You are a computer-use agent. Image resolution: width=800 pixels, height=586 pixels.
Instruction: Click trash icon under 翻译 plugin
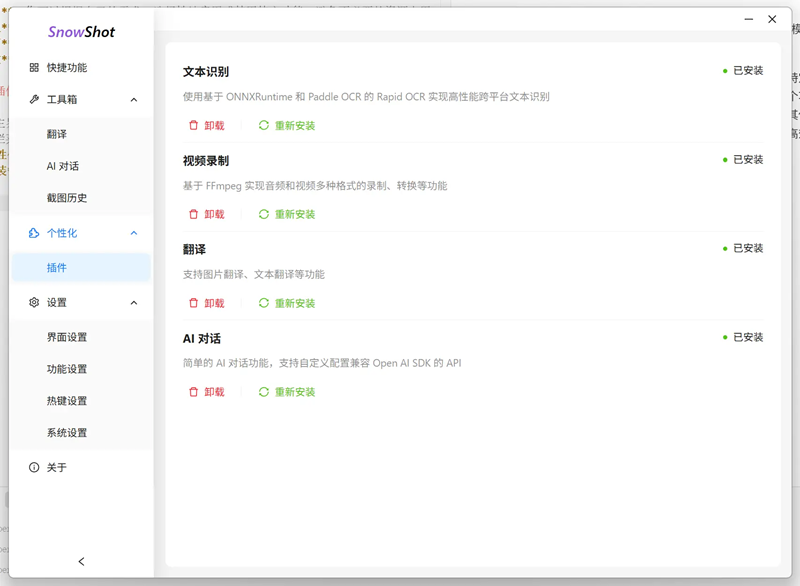coord(193,303)
